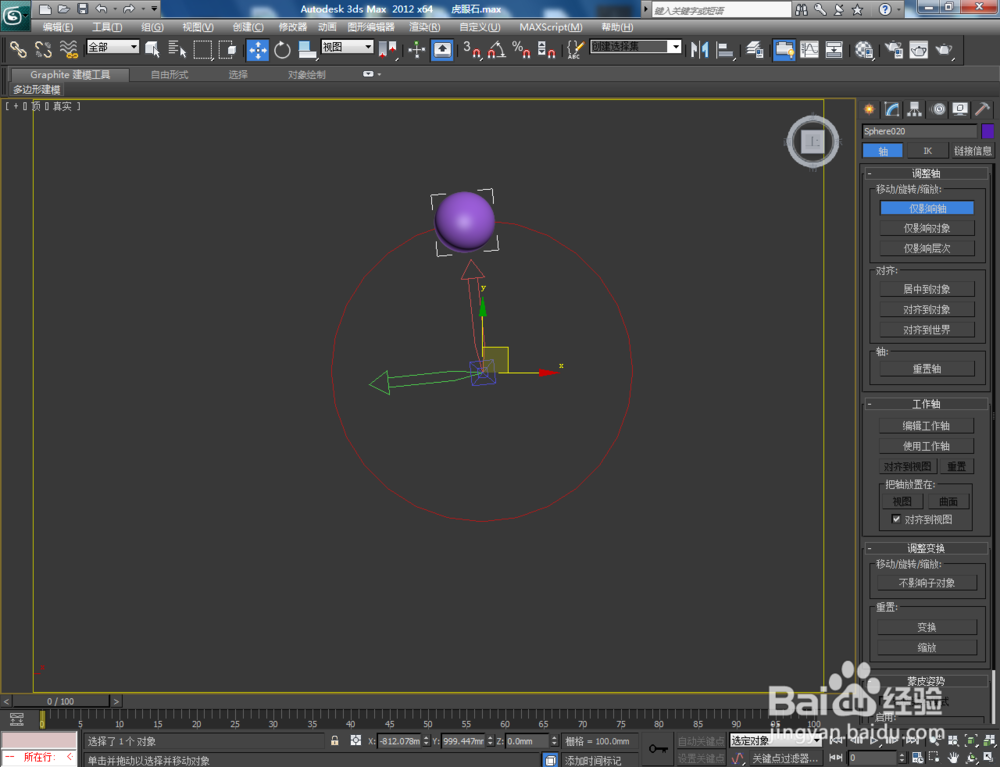This screenshot has height=767, width=1000.
Task: Toggle Percent Snap
Action: coord(521,49)
